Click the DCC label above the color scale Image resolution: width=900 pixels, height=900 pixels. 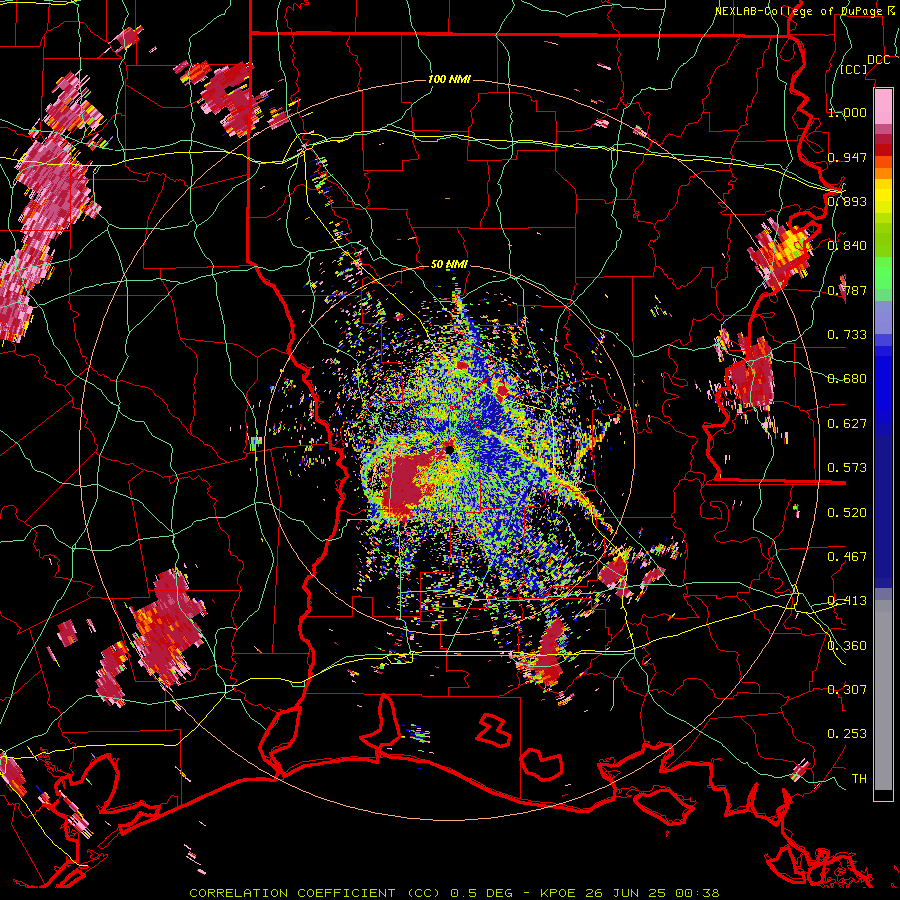pos(878,59)
